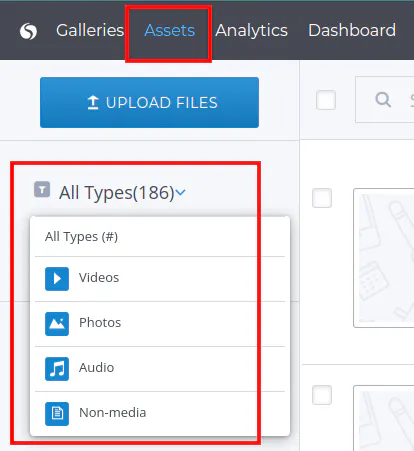Click the Audio music note icon
Screen dimensions: 414x451
[57, 369]
